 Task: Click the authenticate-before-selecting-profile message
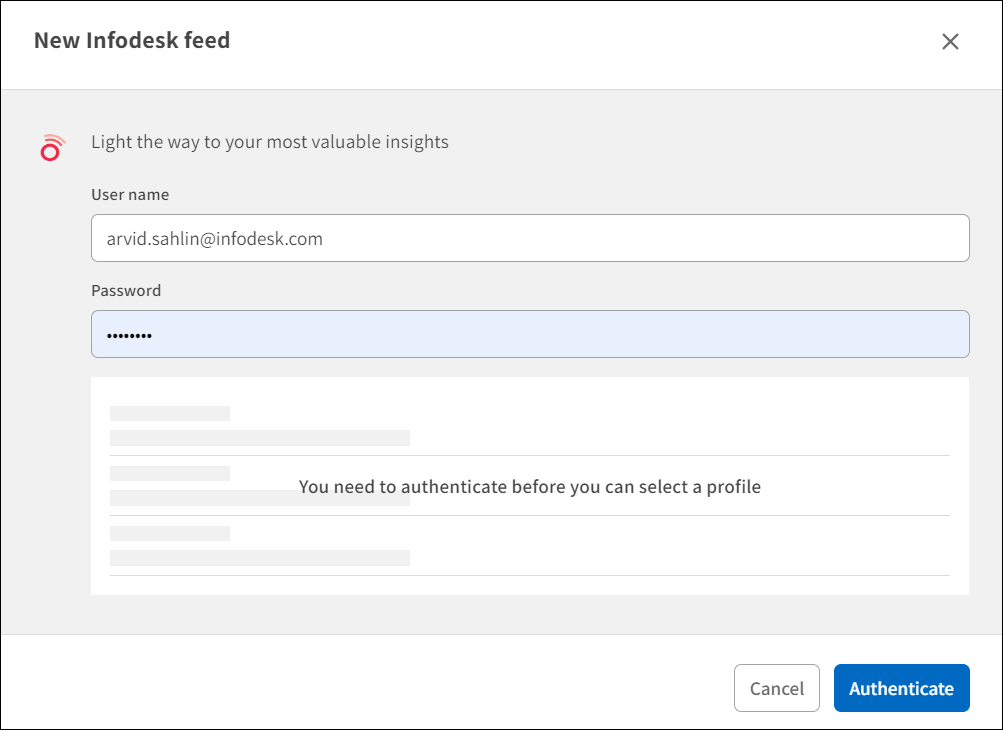tap(530, 487)
